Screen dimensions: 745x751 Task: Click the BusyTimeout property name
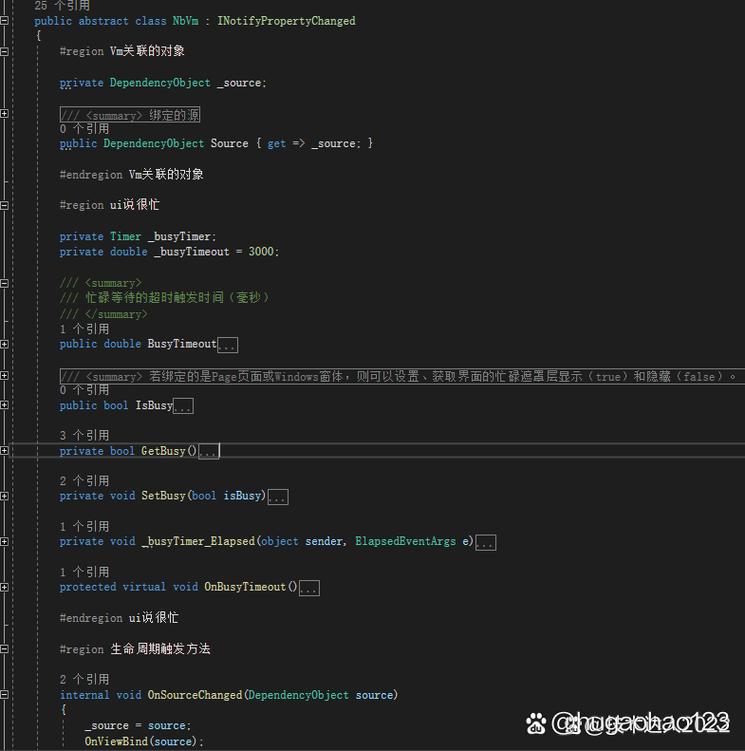[x=182, y=344]
